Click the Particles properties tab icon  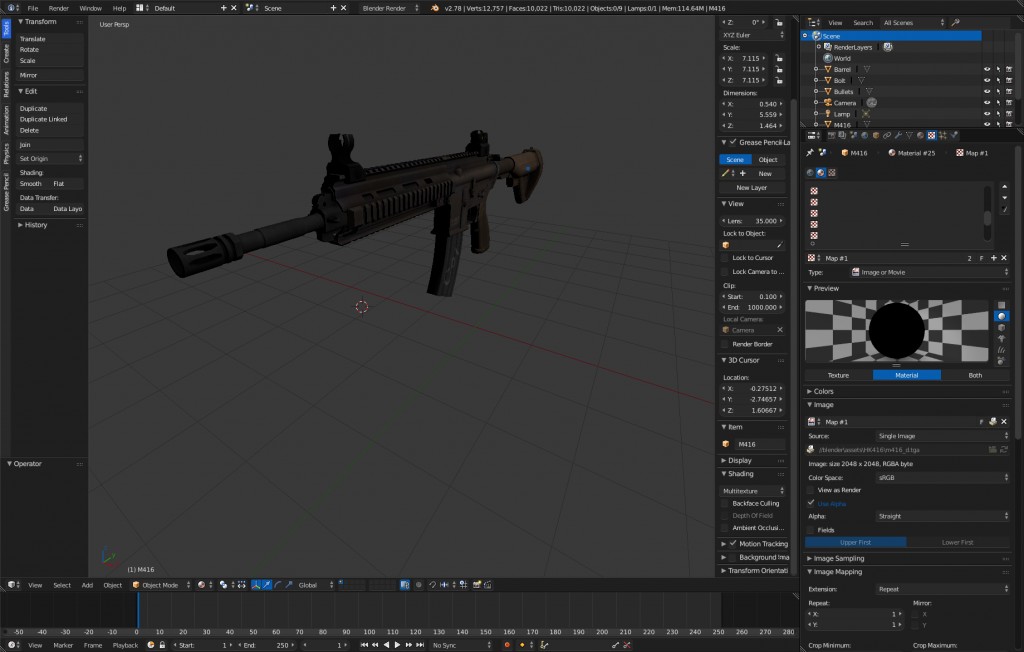941,135
